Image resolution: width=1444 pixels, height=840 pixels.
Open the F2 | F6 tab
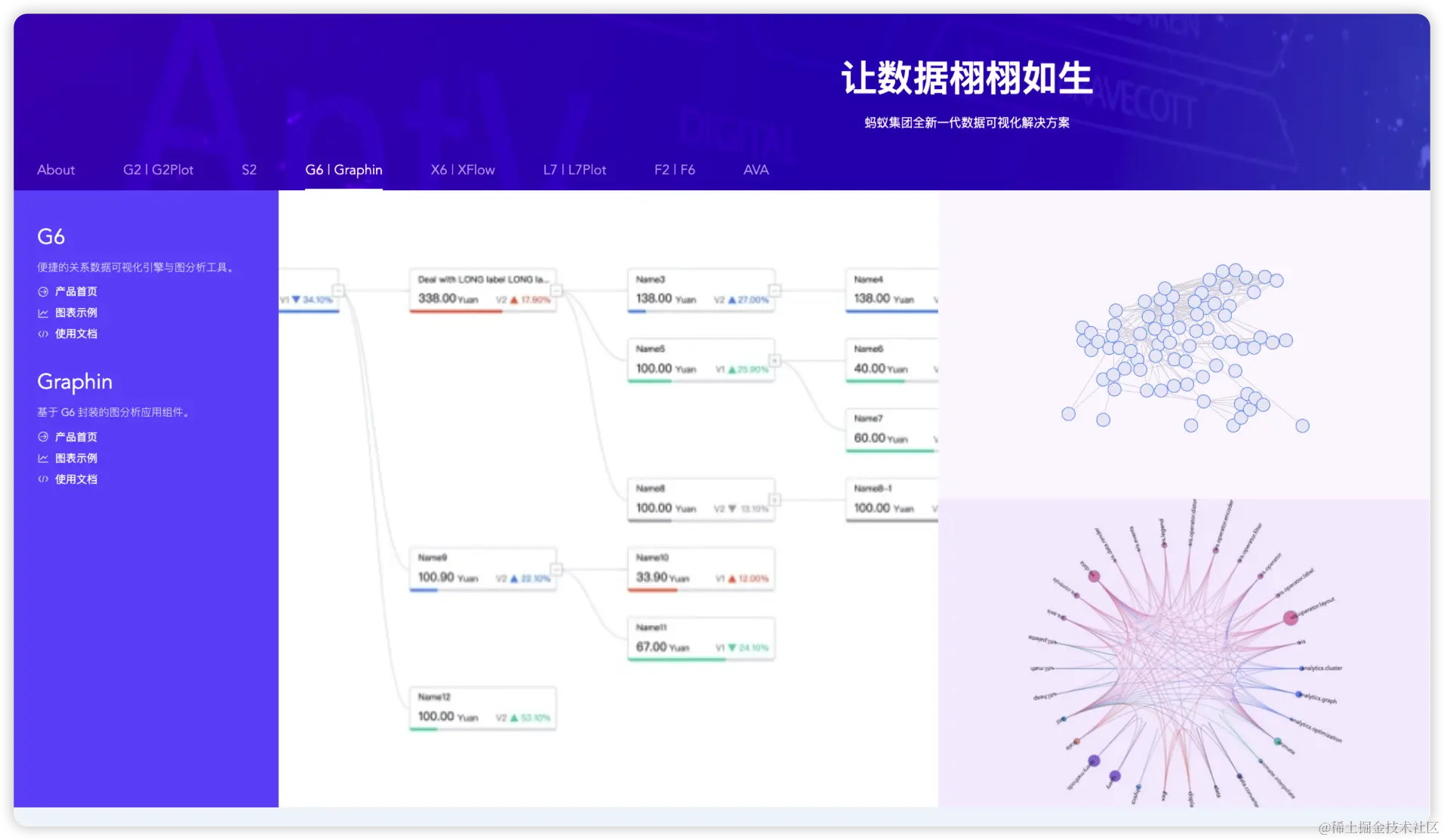(x=675, y=170)
